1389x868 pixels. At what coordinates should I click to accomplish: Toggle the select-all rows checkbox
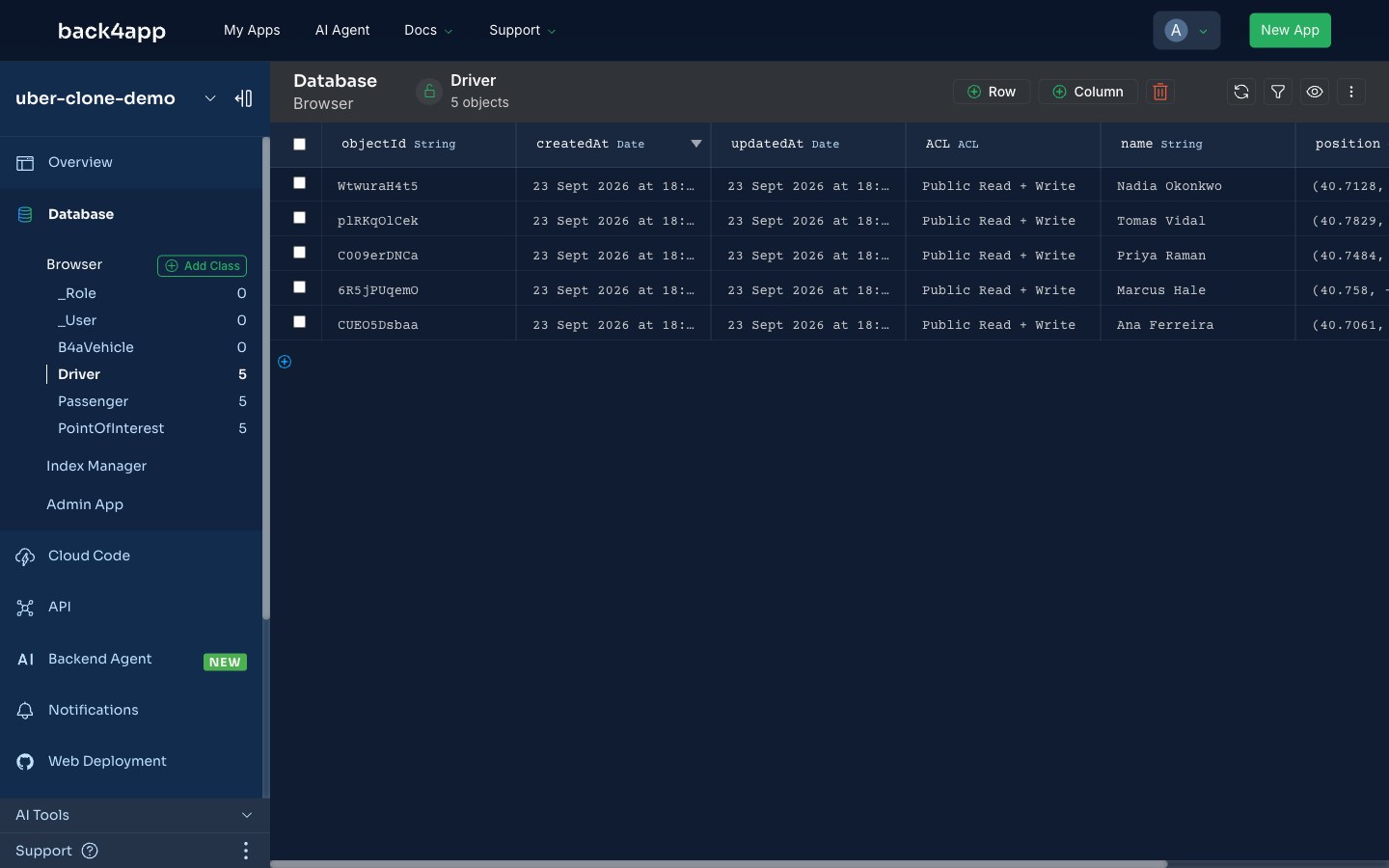pyautogui.click(x=299, y=144)
